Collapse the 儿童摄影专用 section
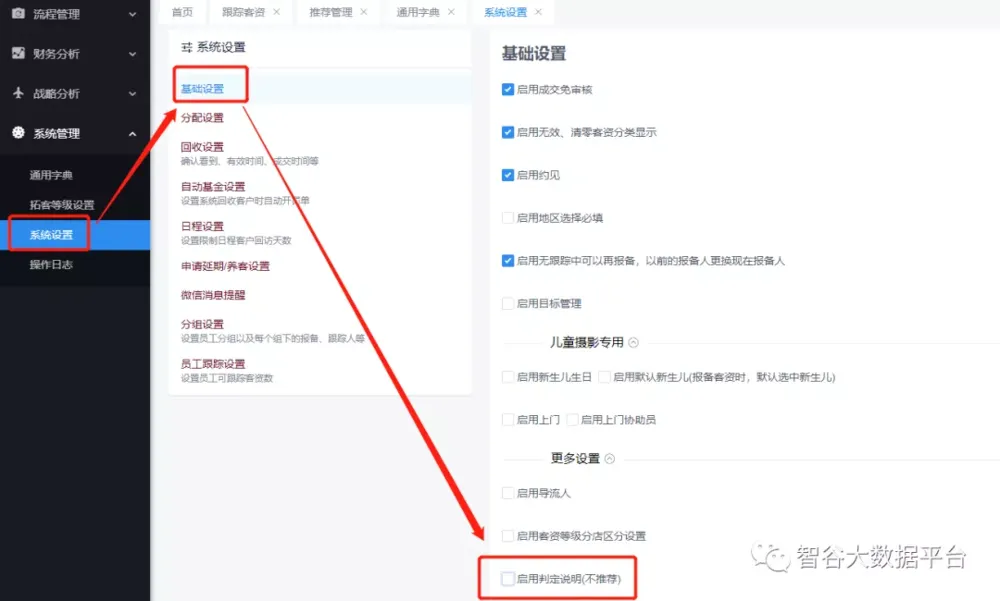The height and width of the screenshot is (601, 1000). tap(633, 342)
